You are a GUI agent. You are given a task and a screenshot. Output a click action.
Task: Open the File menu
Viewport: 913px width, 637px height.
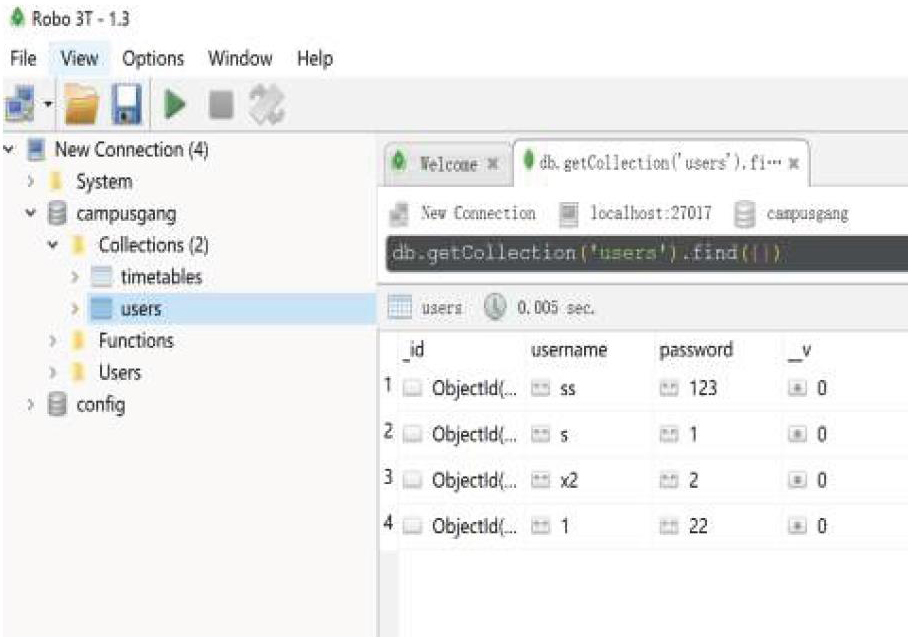pos(23,58)
